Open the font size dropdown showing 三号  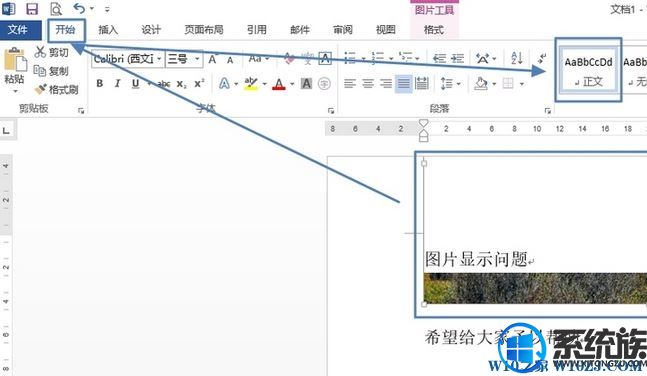click(x=197, y=59)
